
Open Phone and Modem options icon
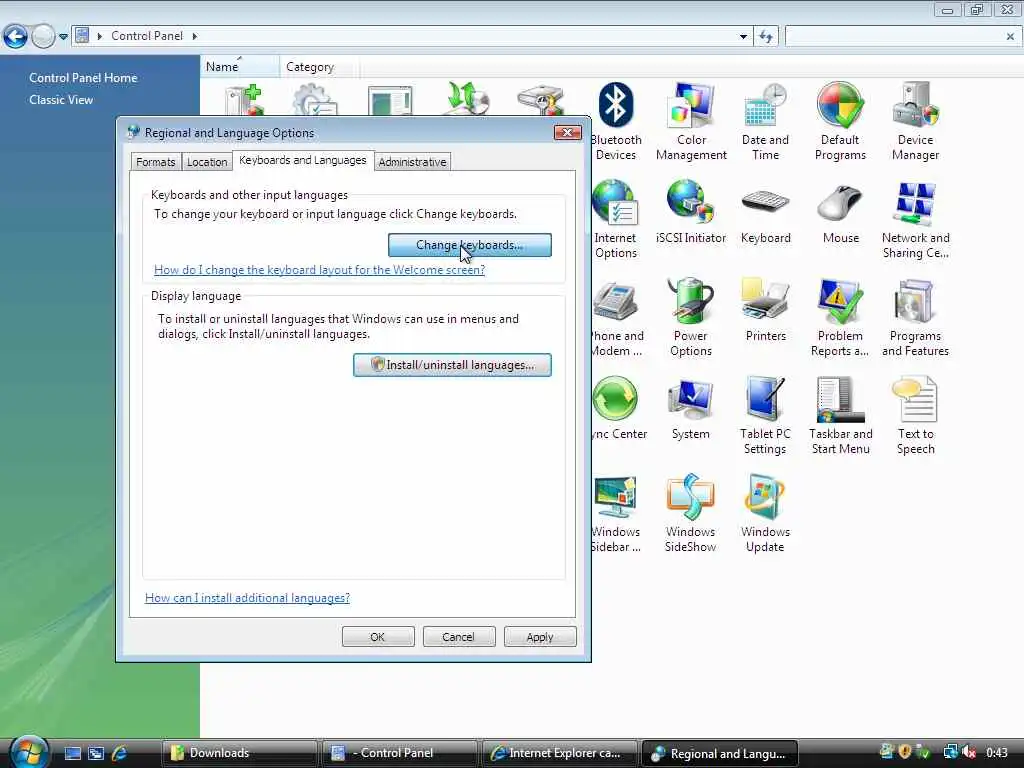coord(617,317)
